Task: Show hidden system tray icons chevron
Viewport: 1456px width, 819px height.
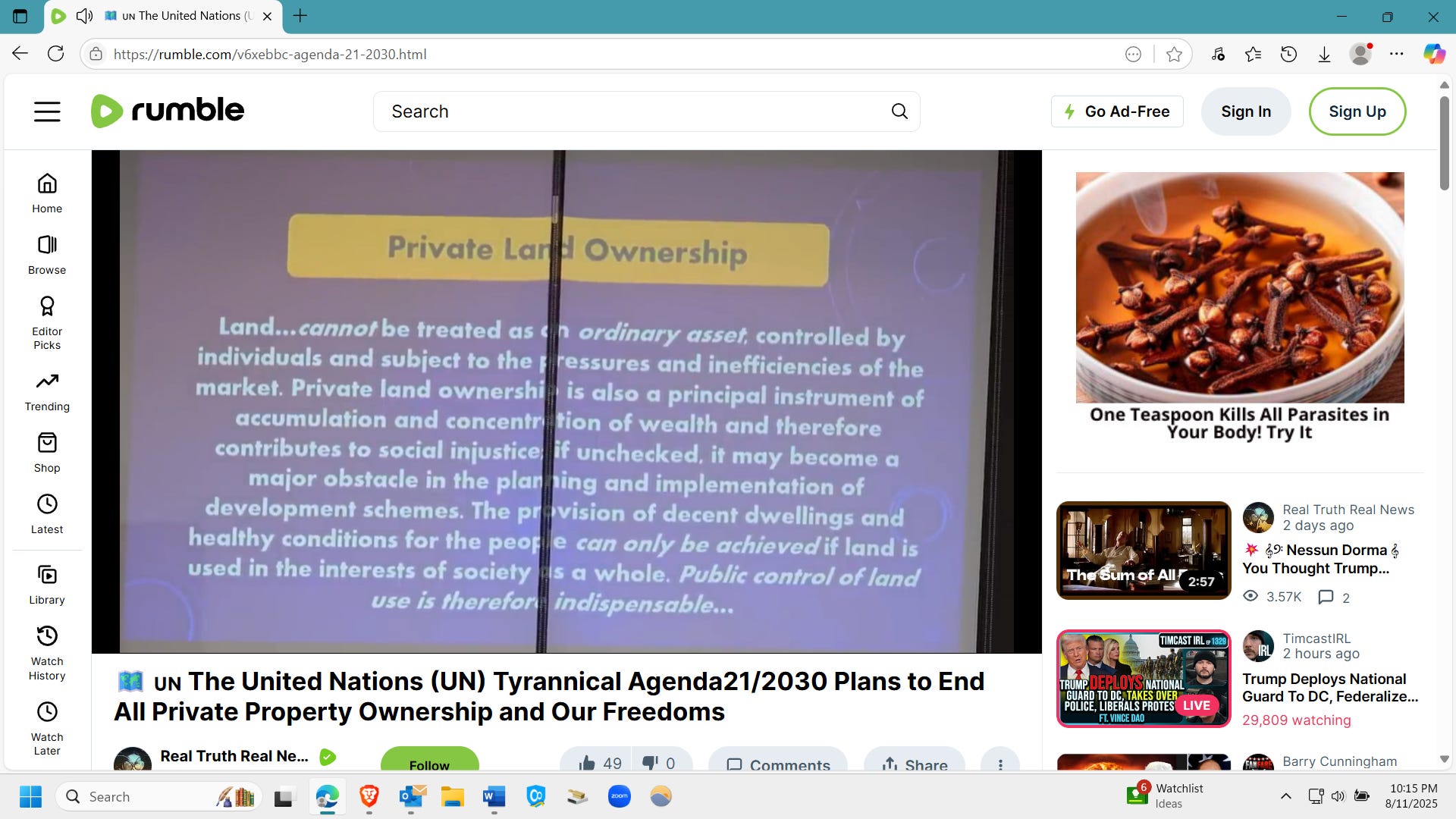Action: click(1285, 795)
